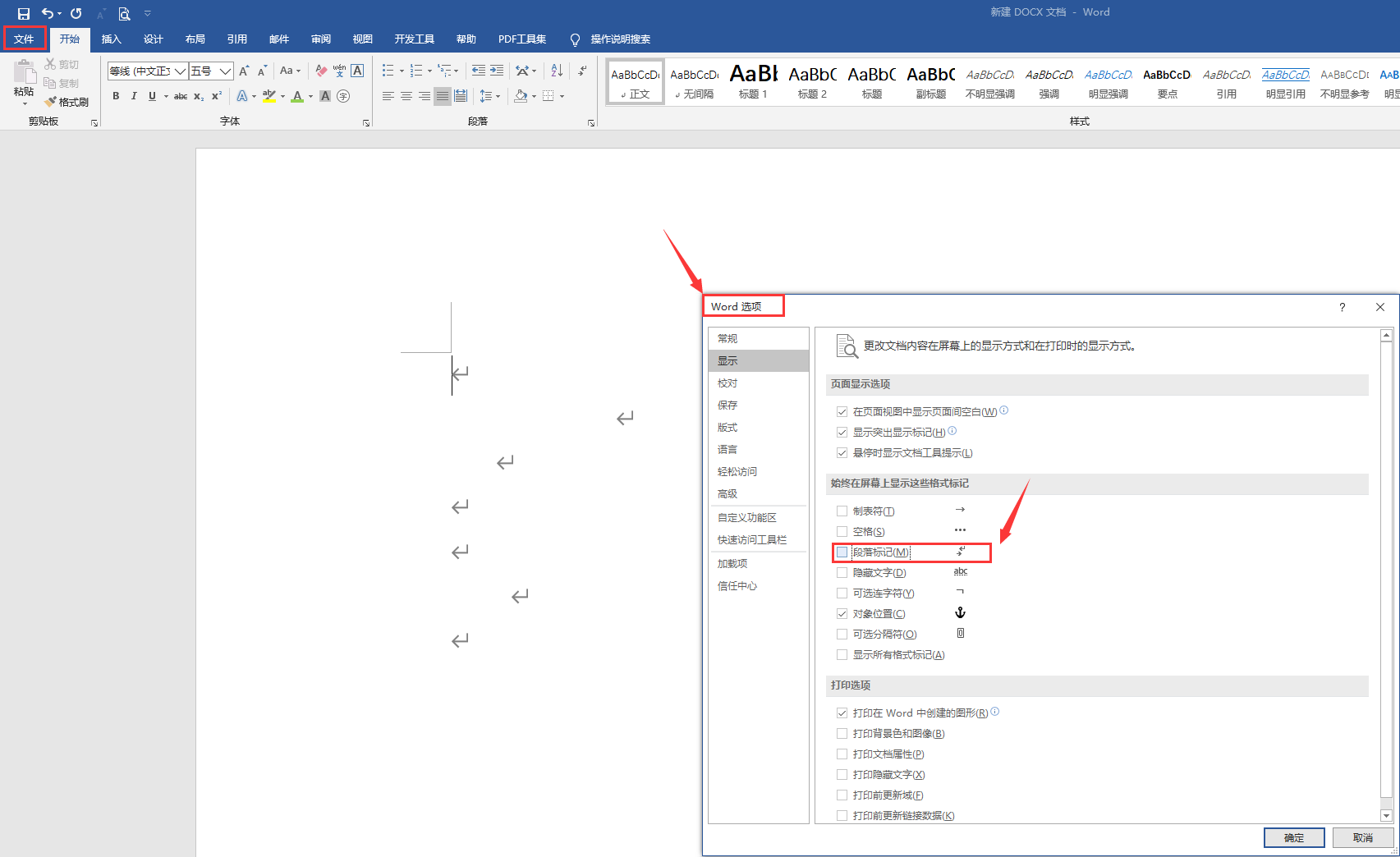Center align the text
This screenshot has width=1400, height=857.
[x=406, y=96]
